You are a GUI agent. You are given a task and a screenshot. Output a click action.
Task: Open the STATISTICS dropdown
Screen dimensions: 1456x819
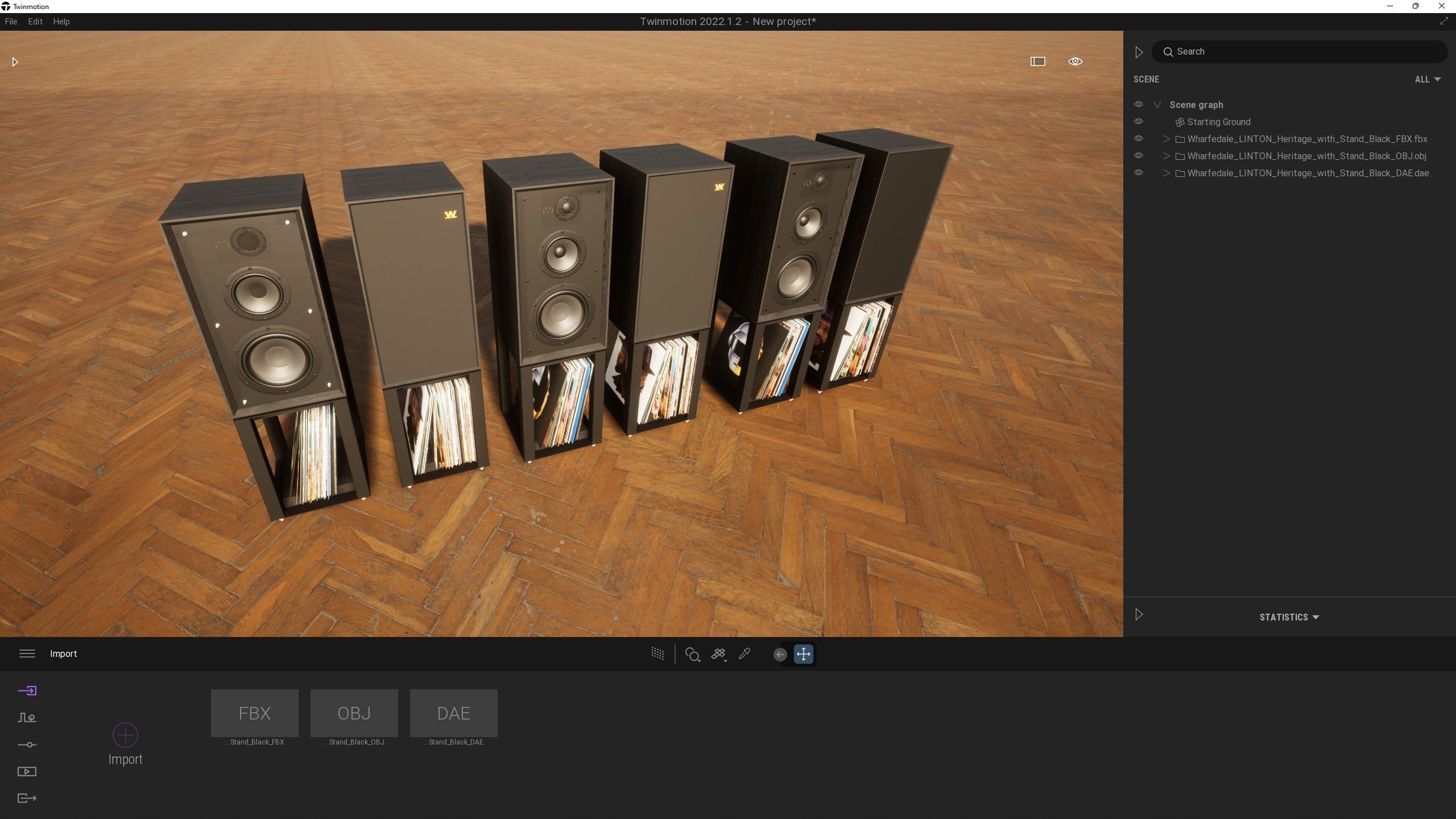pyautogui.click(x=1289, y=617)
